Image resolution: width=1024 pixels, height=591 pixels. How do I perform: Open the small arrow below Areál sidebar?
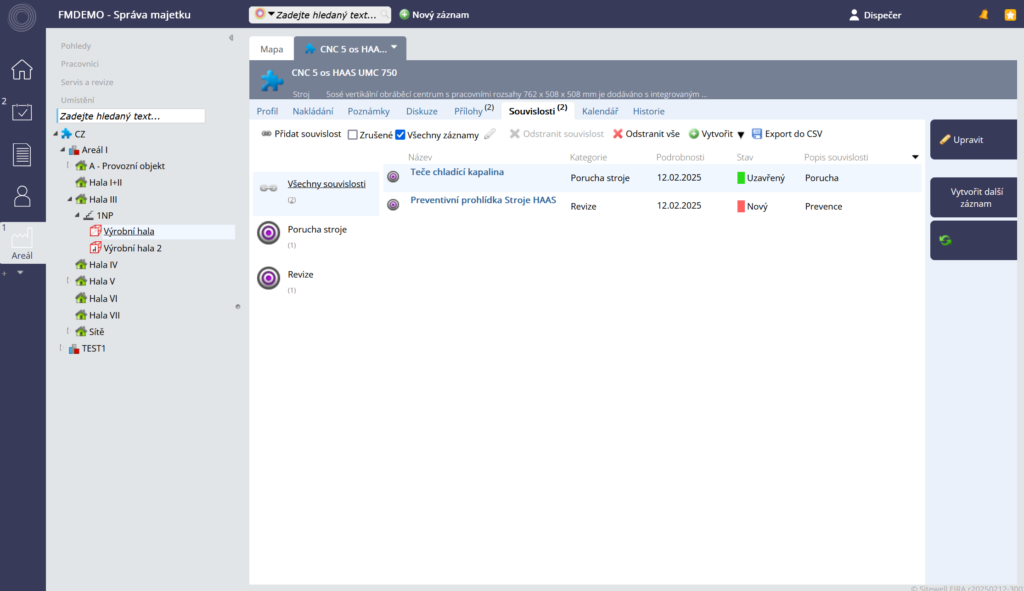[20, 272]
